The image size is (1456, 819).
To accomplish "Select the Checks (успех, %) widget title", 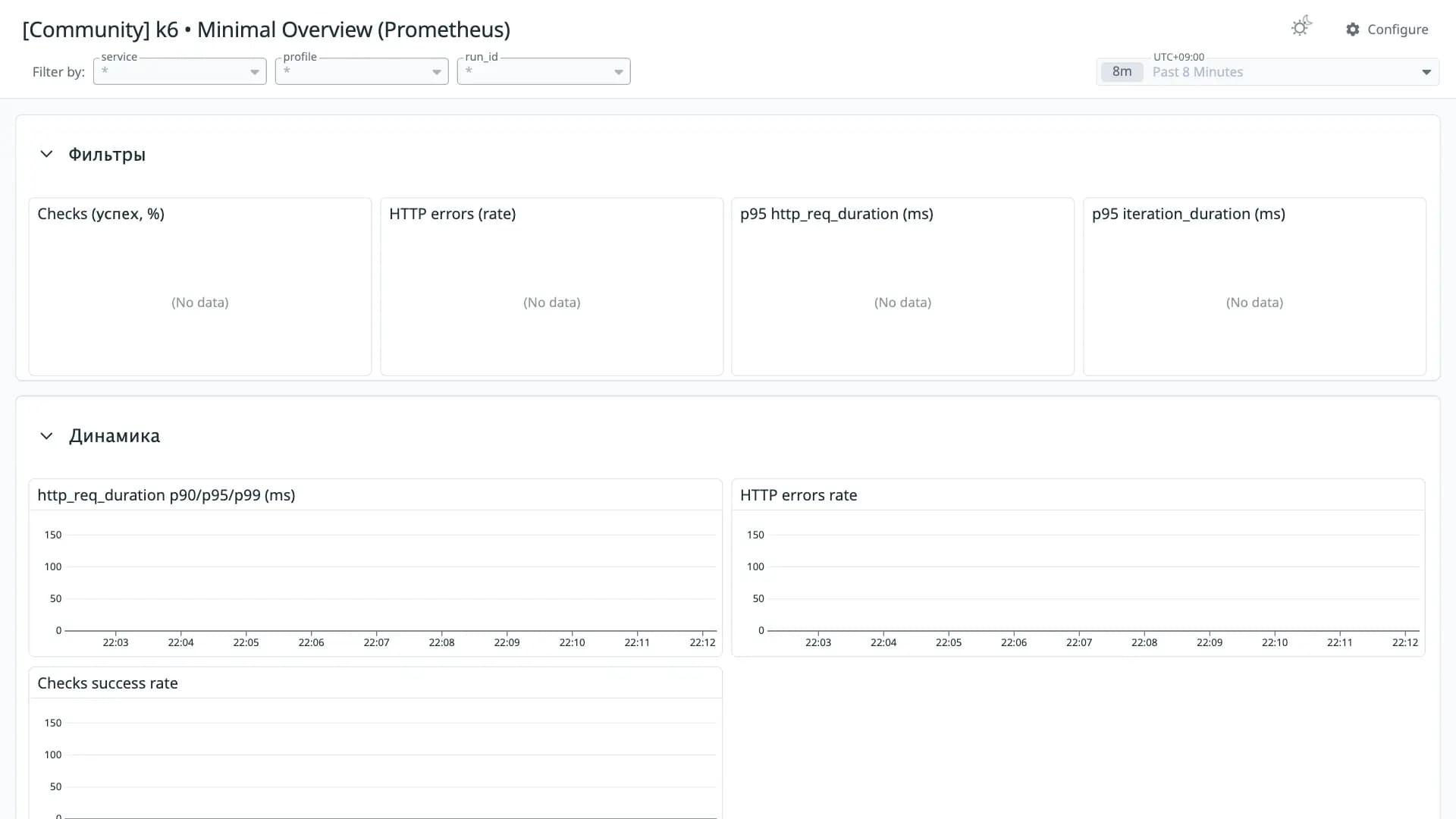I will 101,214.
